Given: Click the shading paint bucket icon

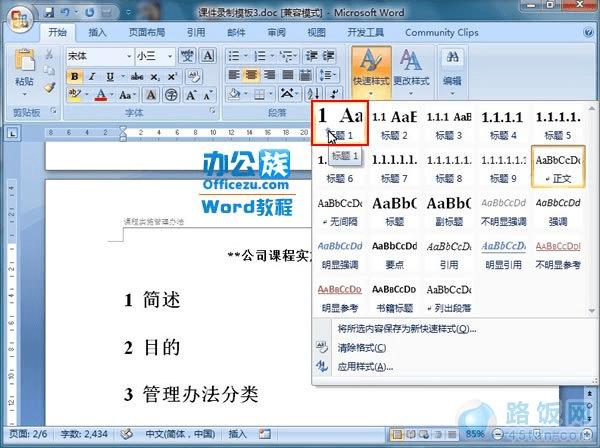Looking at the screenshot, I should point(235,94).
